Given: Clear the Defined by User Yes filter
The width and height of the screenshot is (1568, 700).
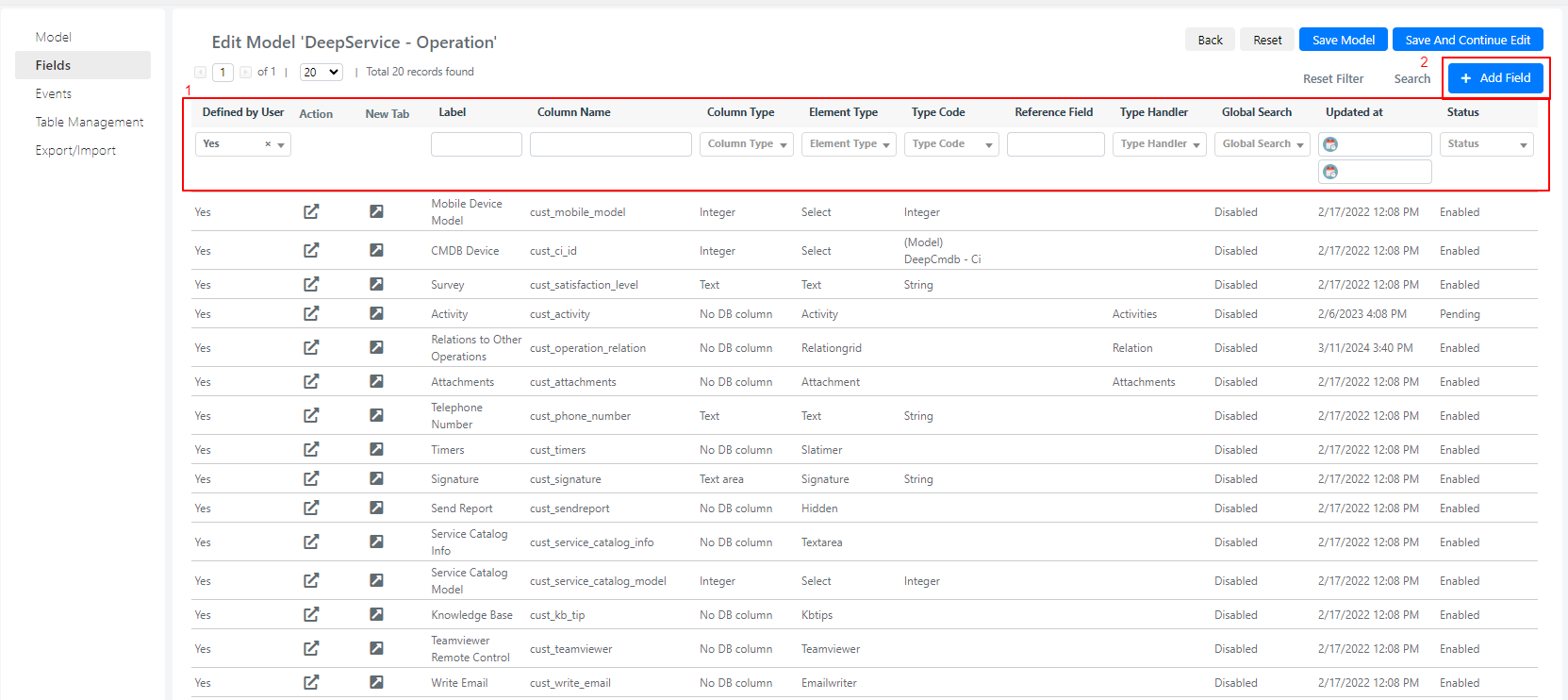Looking at the screenshot, I should point(268,144).
